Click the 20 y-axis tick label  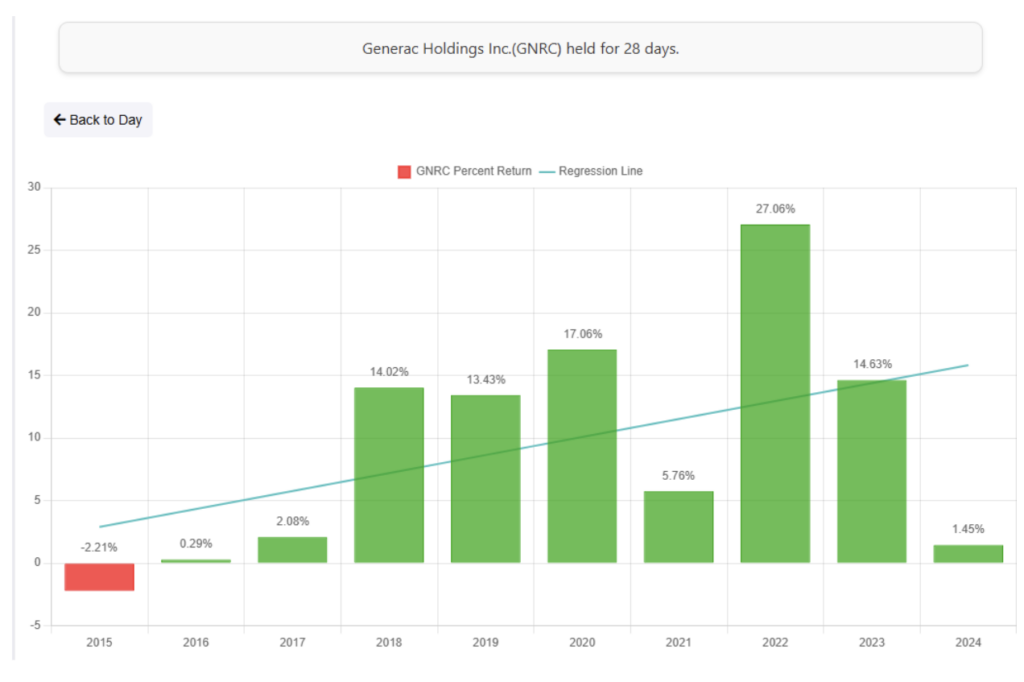[x=34, y=312]
